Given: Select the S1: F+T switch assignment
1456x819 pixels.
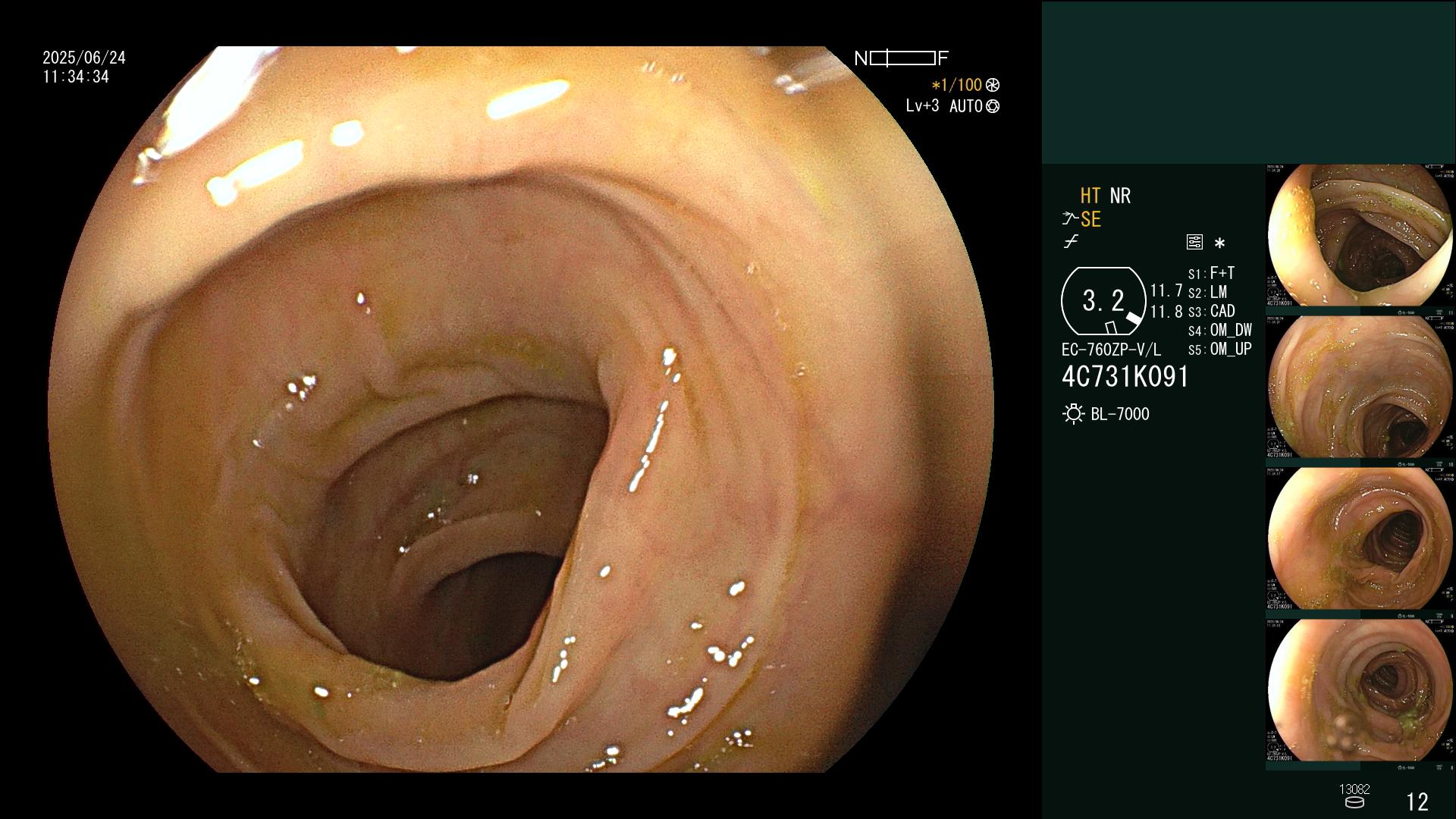Looking at the screenshot, I should click(x=1211, y=273).
